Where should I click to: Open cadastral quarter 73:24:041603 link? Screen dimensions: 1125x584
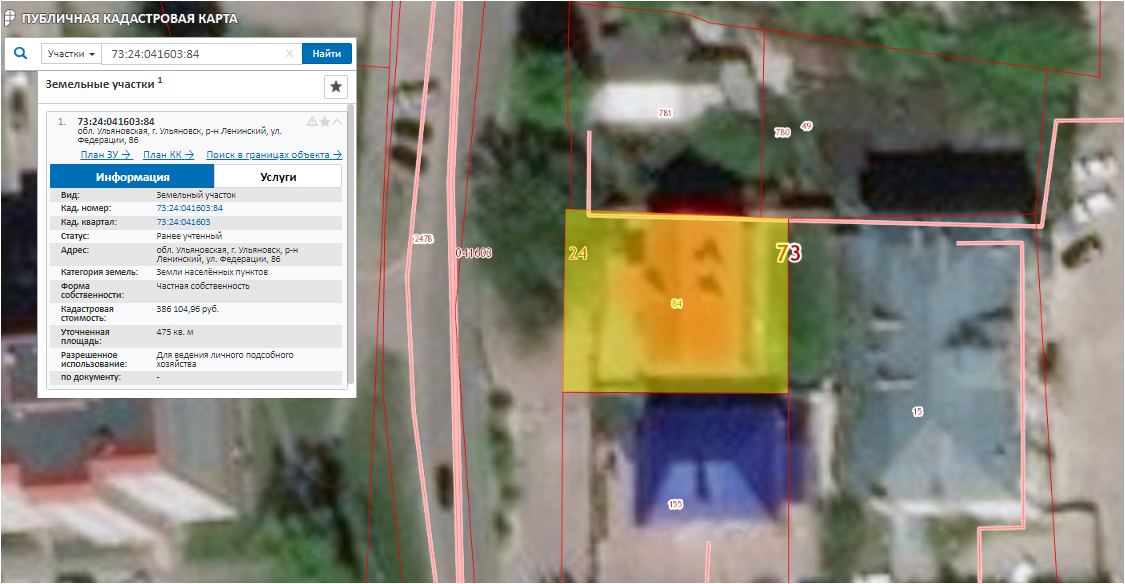183,222
